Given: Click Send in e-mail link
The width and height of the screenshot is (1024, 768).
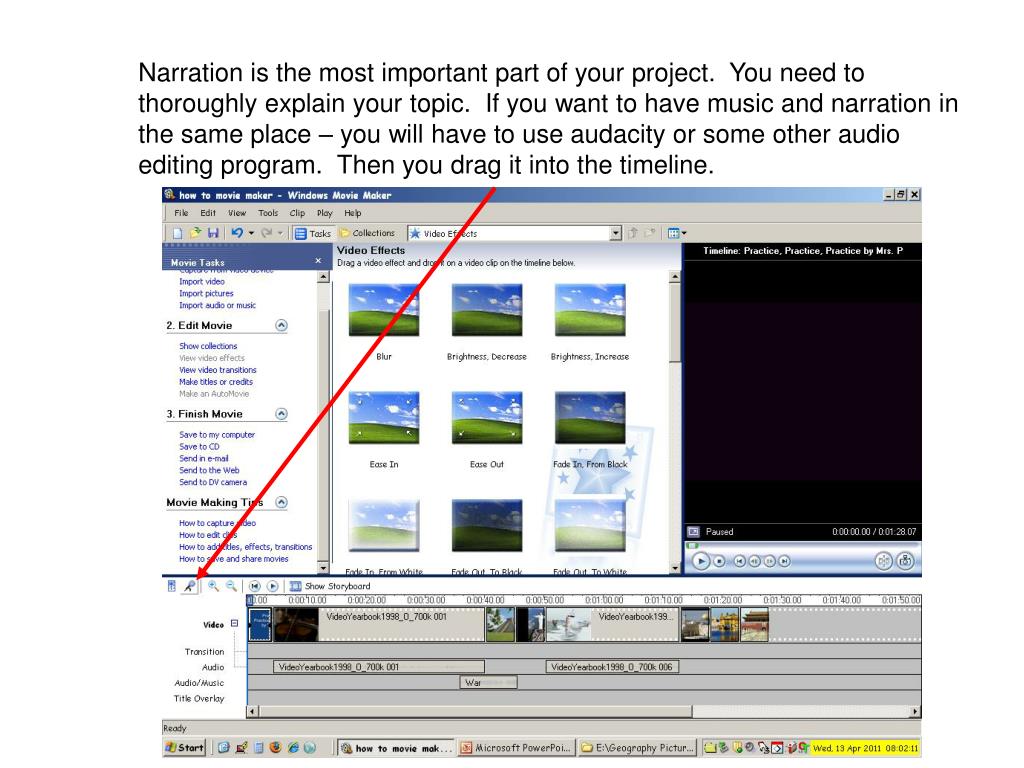Looking at the screenshot, I should (x=204, y=458).
